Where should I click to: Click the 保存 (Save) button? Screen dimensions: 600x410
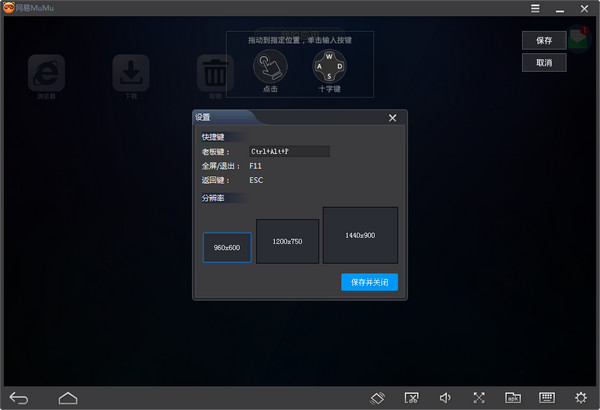pyautogui.click(x=544, y=41)
